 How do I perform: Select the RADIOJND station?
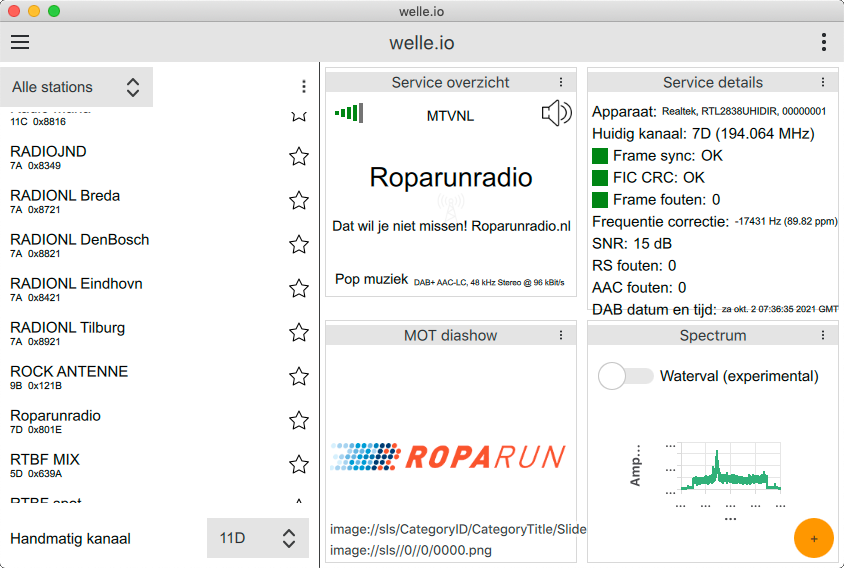pos(159,157)
